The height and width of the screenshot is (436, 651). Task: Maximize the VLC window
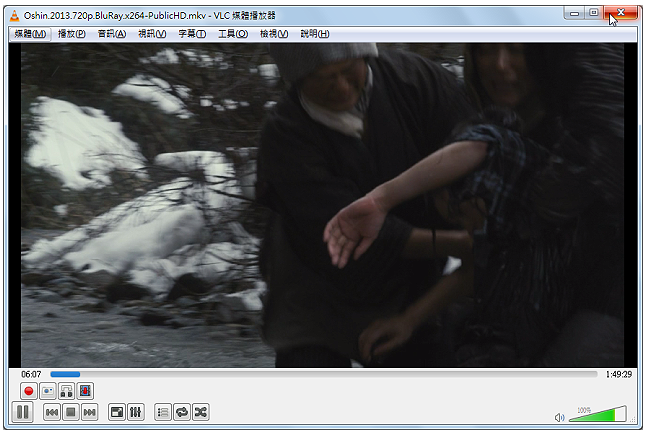594,13
